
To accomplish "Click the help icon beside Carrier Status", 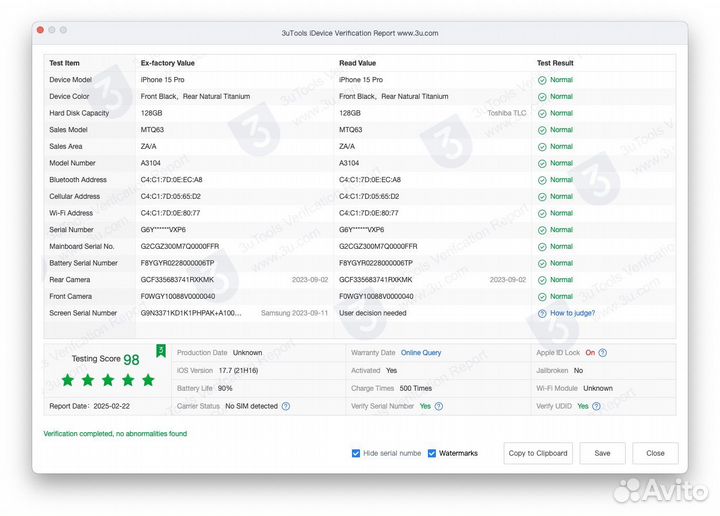I will pos(286,406).
